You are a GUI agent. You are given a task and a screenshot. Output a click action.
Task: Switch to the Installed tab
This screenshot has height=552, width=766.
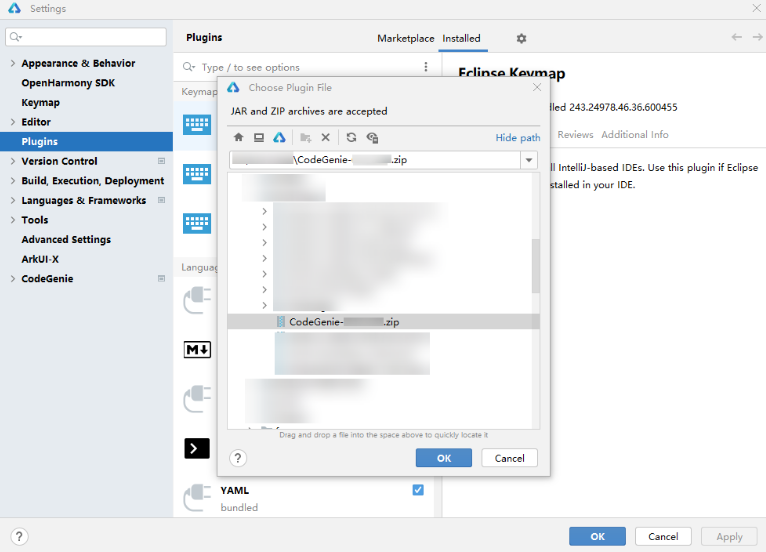point(461,38)
